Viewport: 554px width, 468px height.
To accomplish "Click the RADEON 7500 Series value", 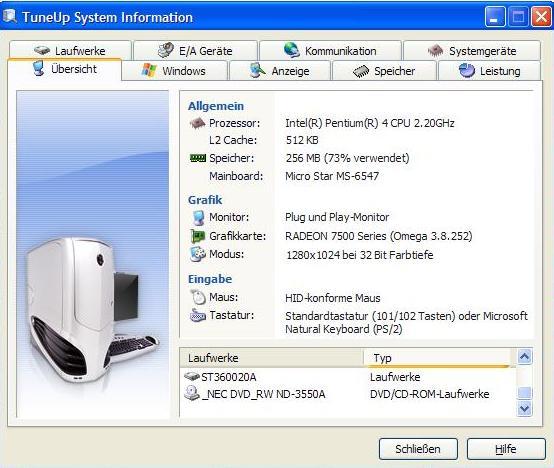I will 378,236.
